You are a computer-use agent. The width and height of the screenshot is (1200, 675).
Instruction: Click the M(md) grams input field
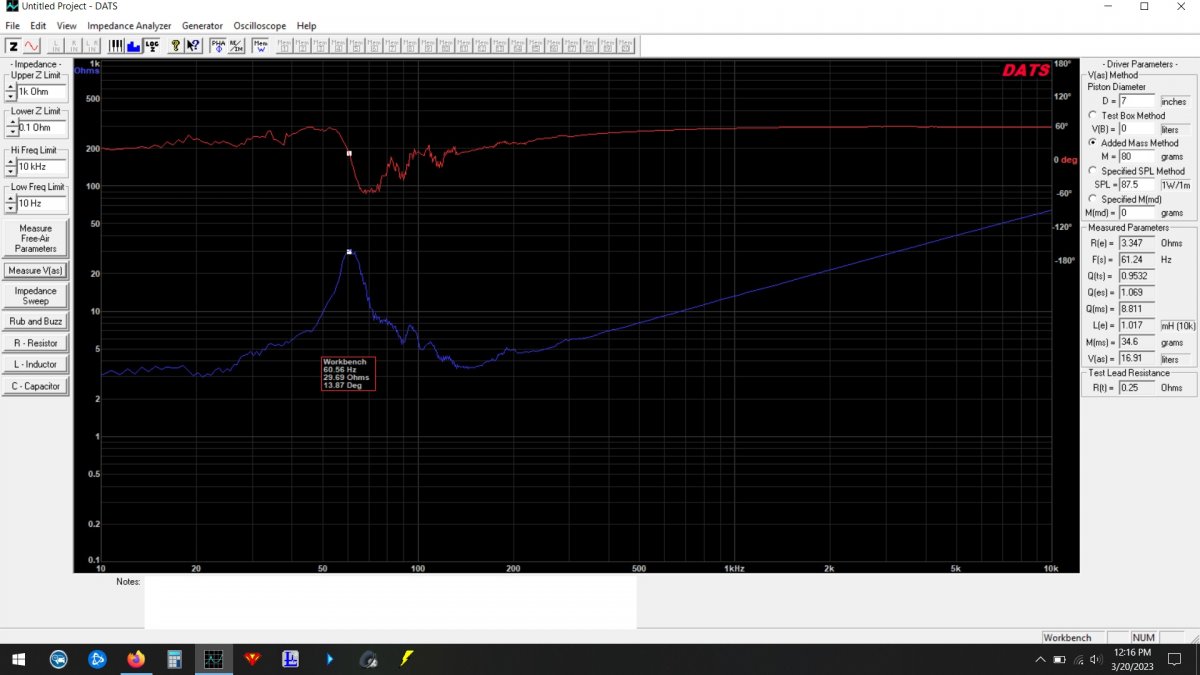[1137, 213]
